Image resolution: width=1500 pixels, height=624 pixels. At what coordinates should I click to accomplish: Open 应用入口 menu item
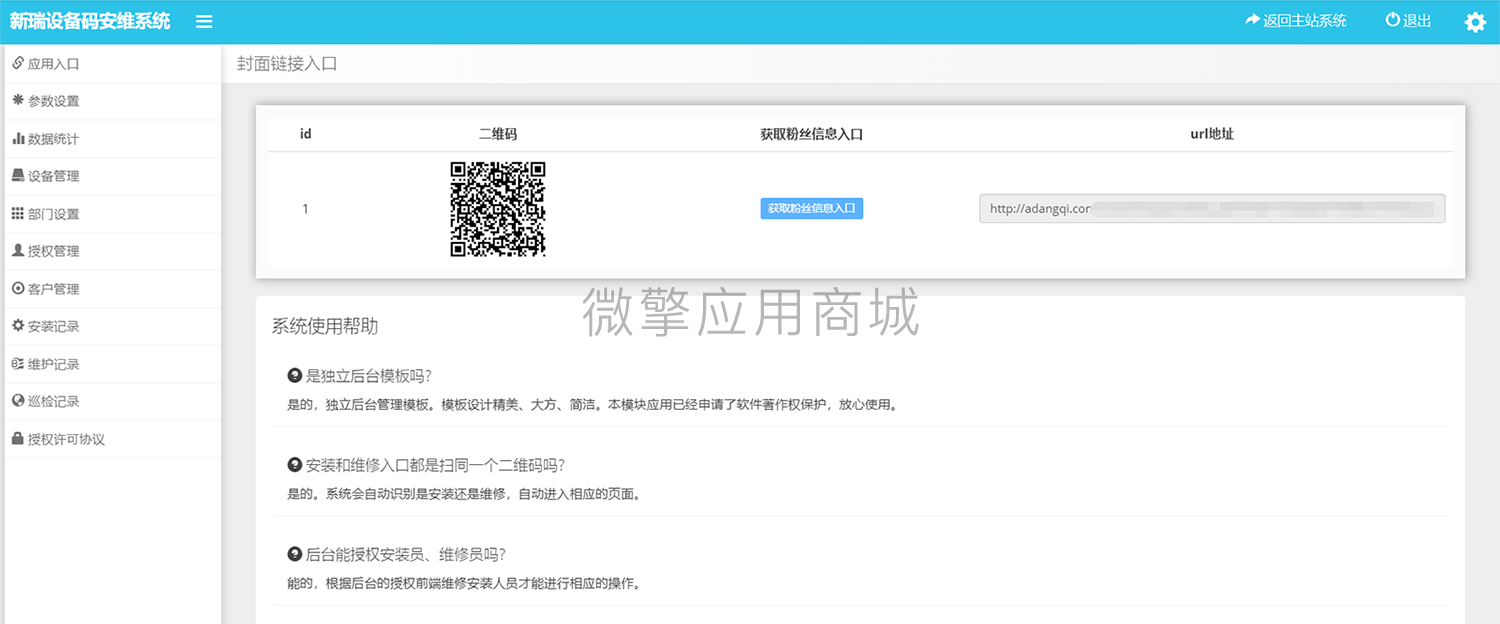point(112,64)
